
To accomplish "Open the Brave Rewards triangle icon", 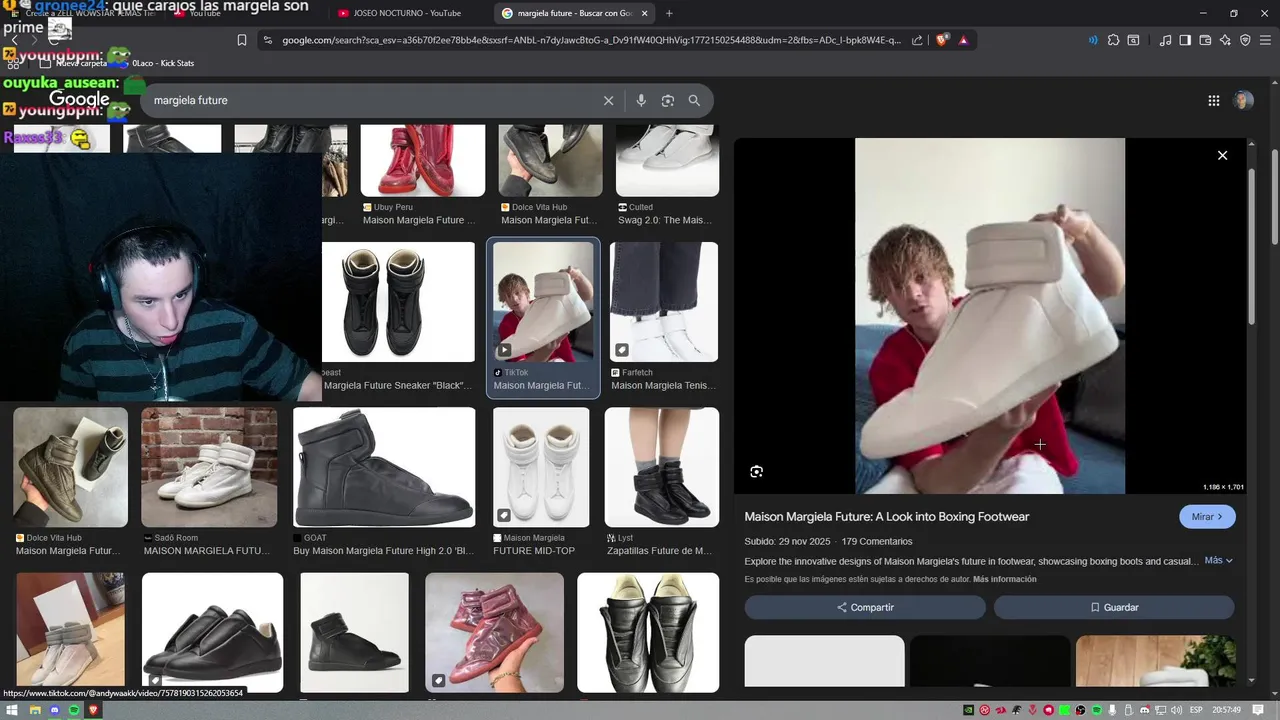I will tap(963, 40).
